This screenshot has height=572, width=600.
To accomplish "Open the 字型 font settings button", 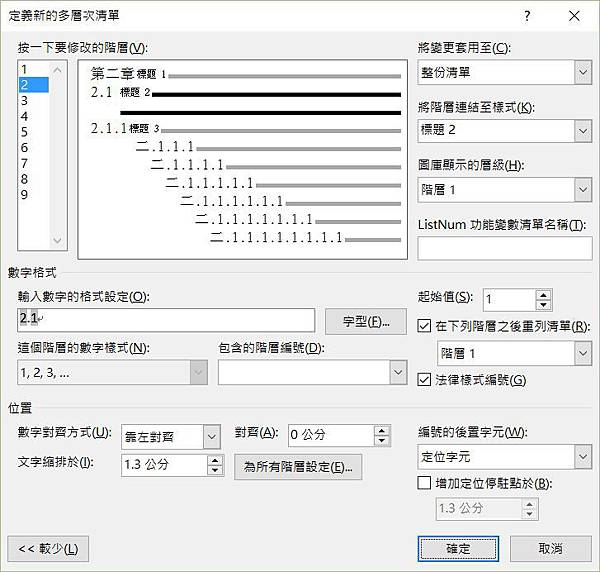I will [366, 322].
